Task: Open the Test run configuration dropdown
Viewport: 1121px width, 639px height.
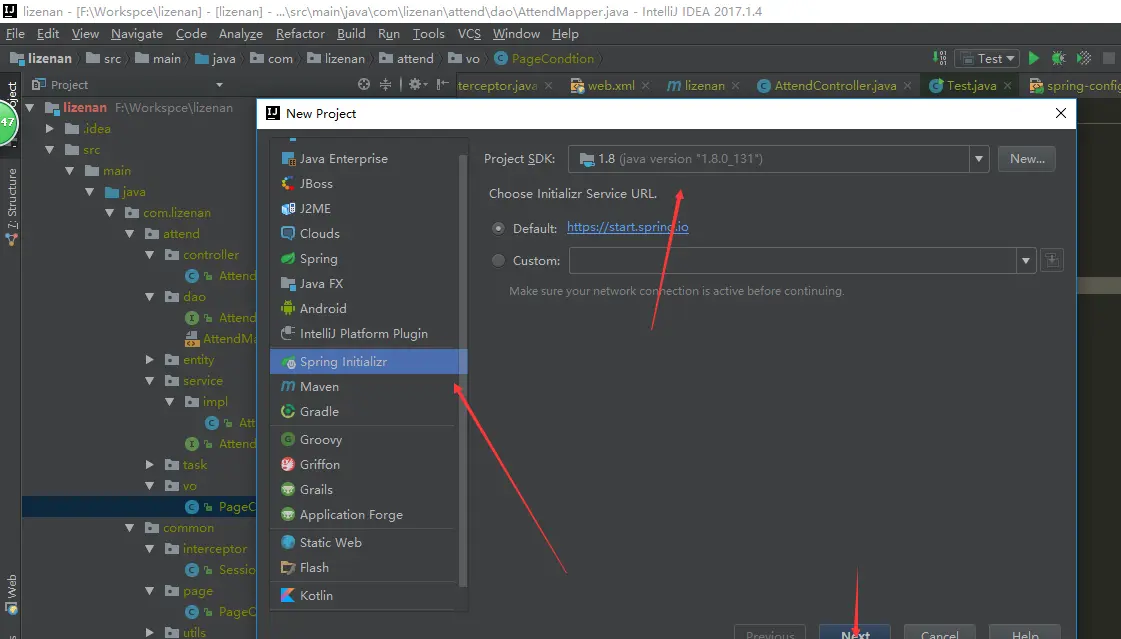Action: pyautogui.click(x=987, y=59)
